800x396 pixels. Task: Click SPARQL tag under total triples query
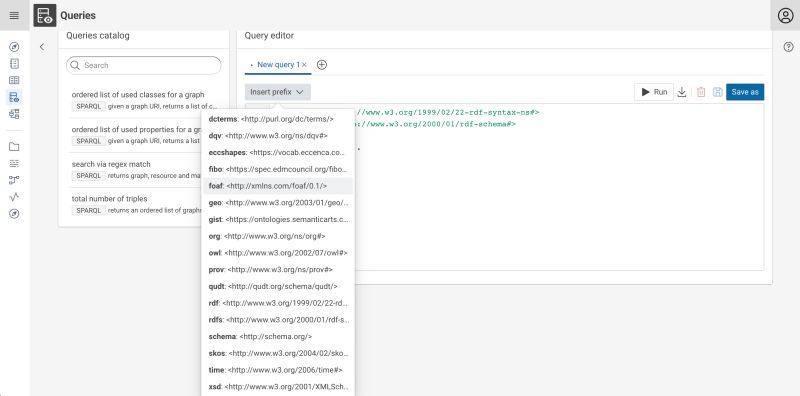tap(89, 210)
